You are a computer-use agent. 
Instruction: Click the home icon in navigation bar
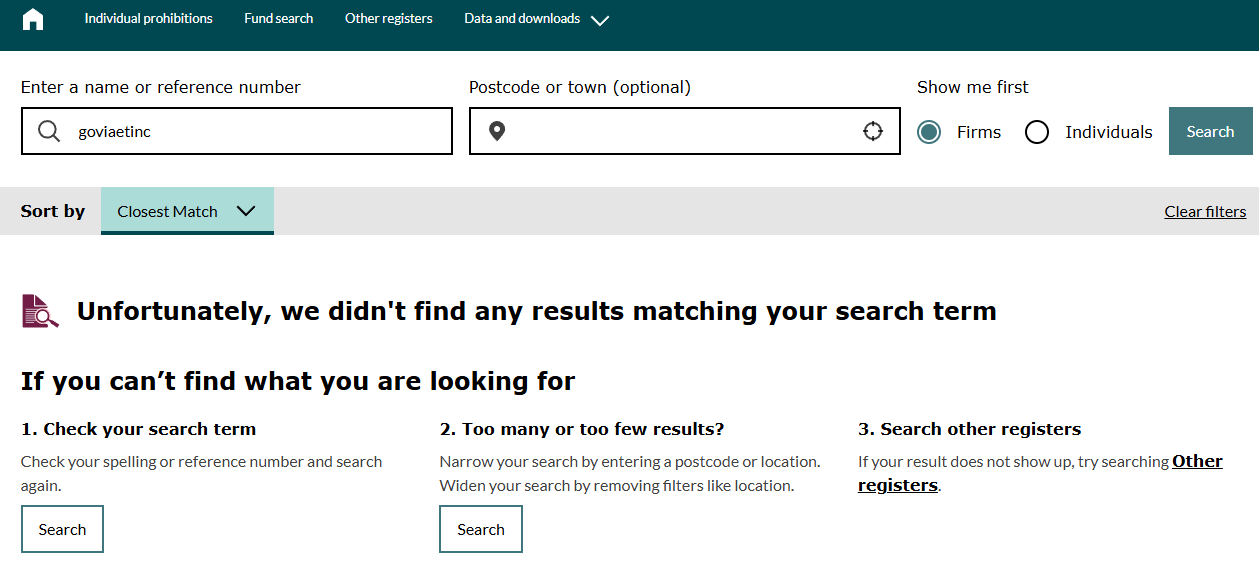tap(33, 19)
